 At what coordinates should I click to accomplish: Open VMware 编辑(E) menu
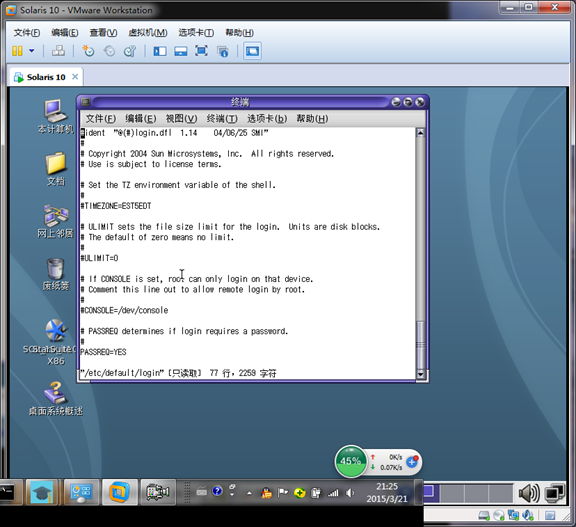(65, 33)
